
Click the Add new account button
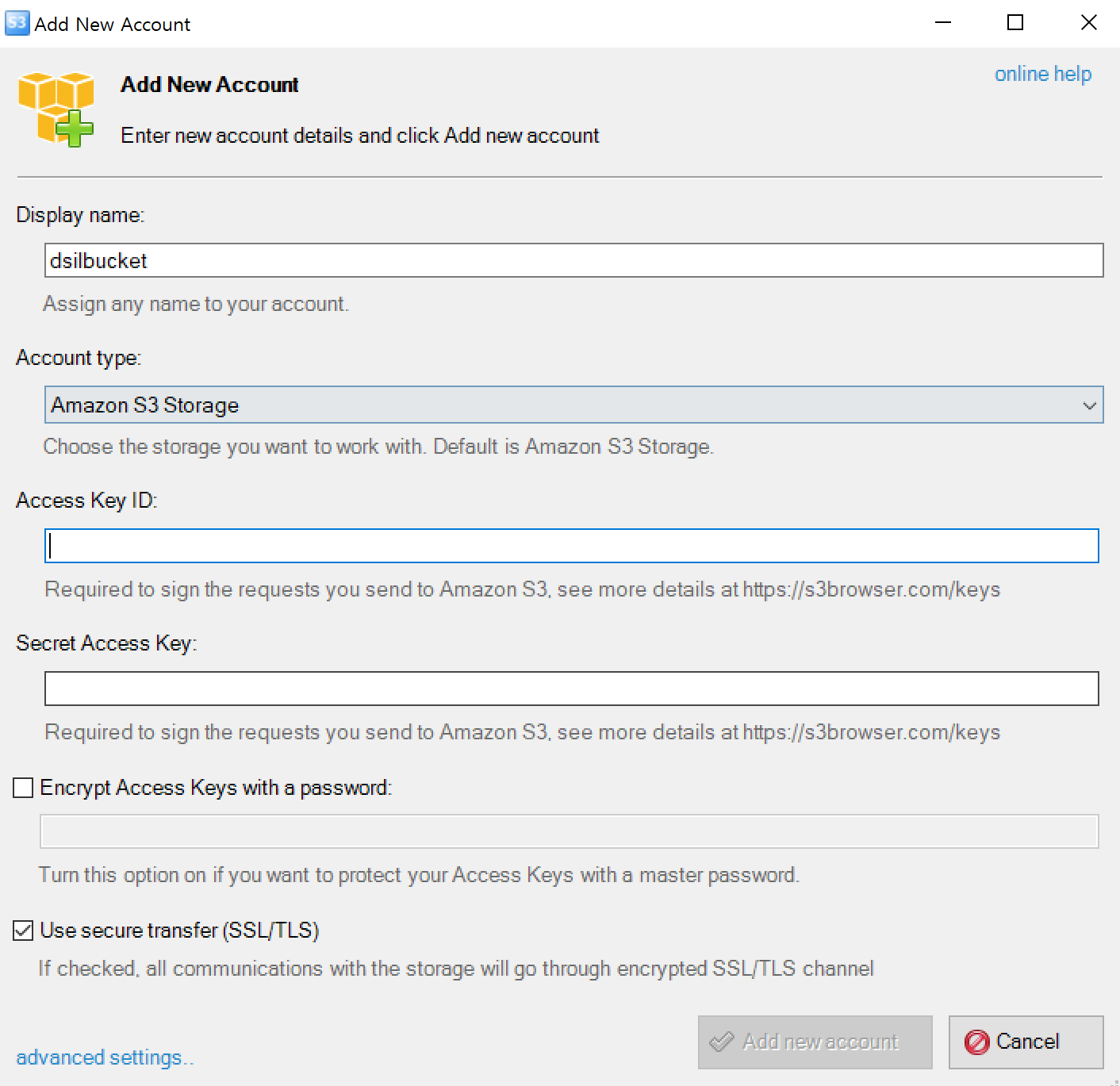(815, 1042)
